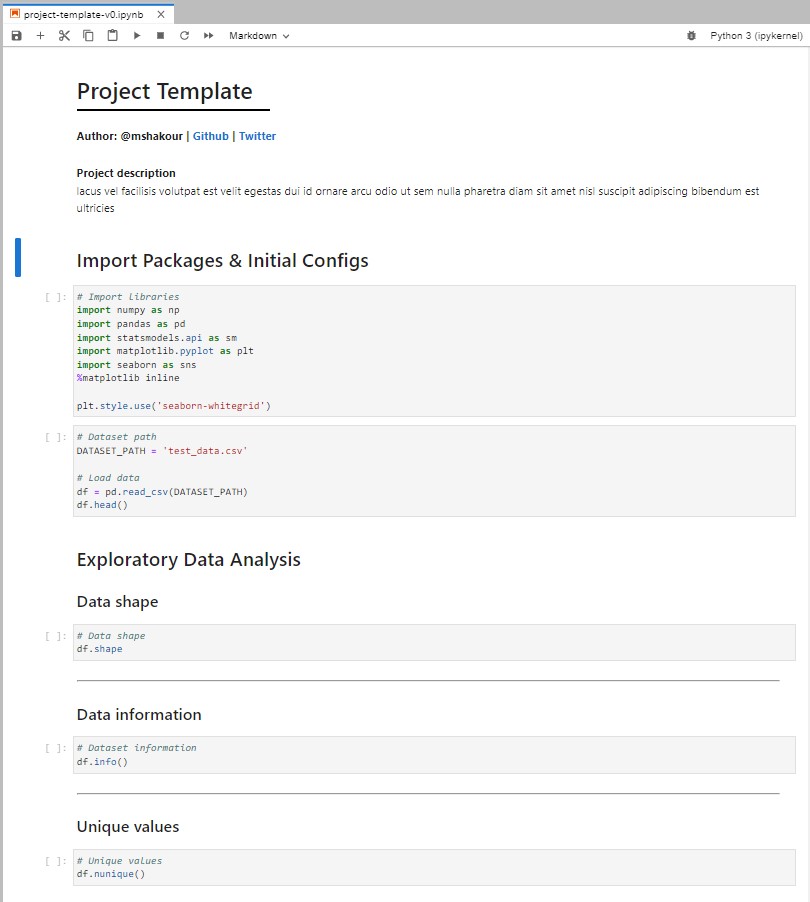The height and width of the screenshot is (902, 810).
Task: Paste cells from clipboard
Action: [x=111, y=35]
